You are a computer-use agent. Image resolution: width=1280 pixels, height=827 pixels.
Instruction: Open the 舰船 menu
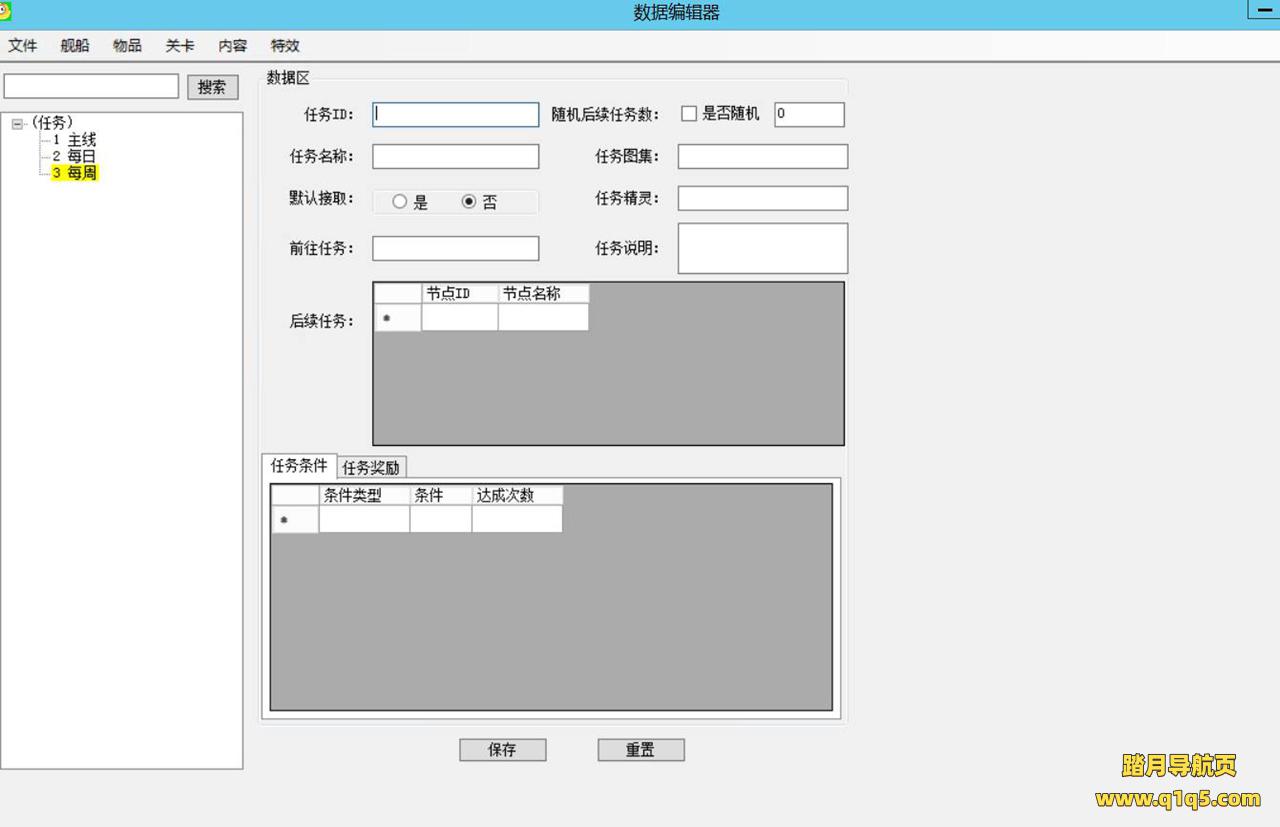pos(75,46)
